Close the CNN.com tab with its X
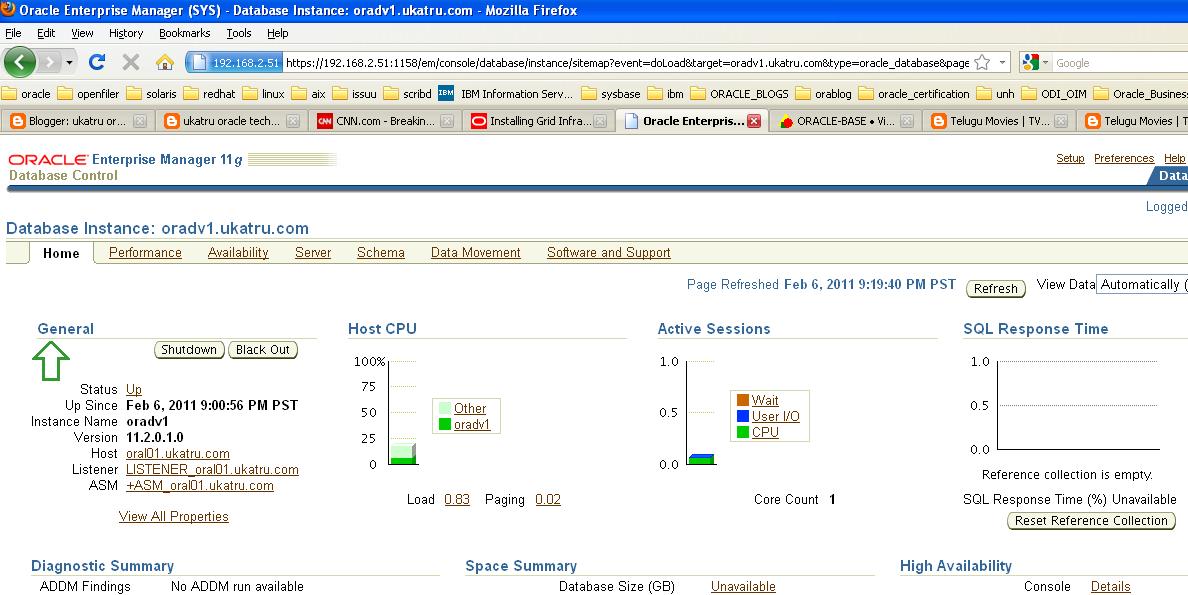Screen dimensions: 1188x595 [x=447, y=121]
